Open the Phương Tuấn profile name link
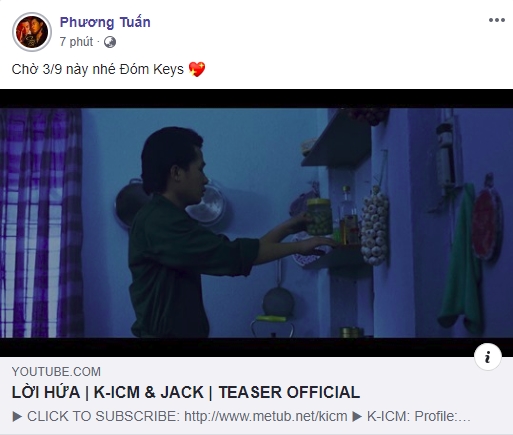 click(x=105, y=22)
